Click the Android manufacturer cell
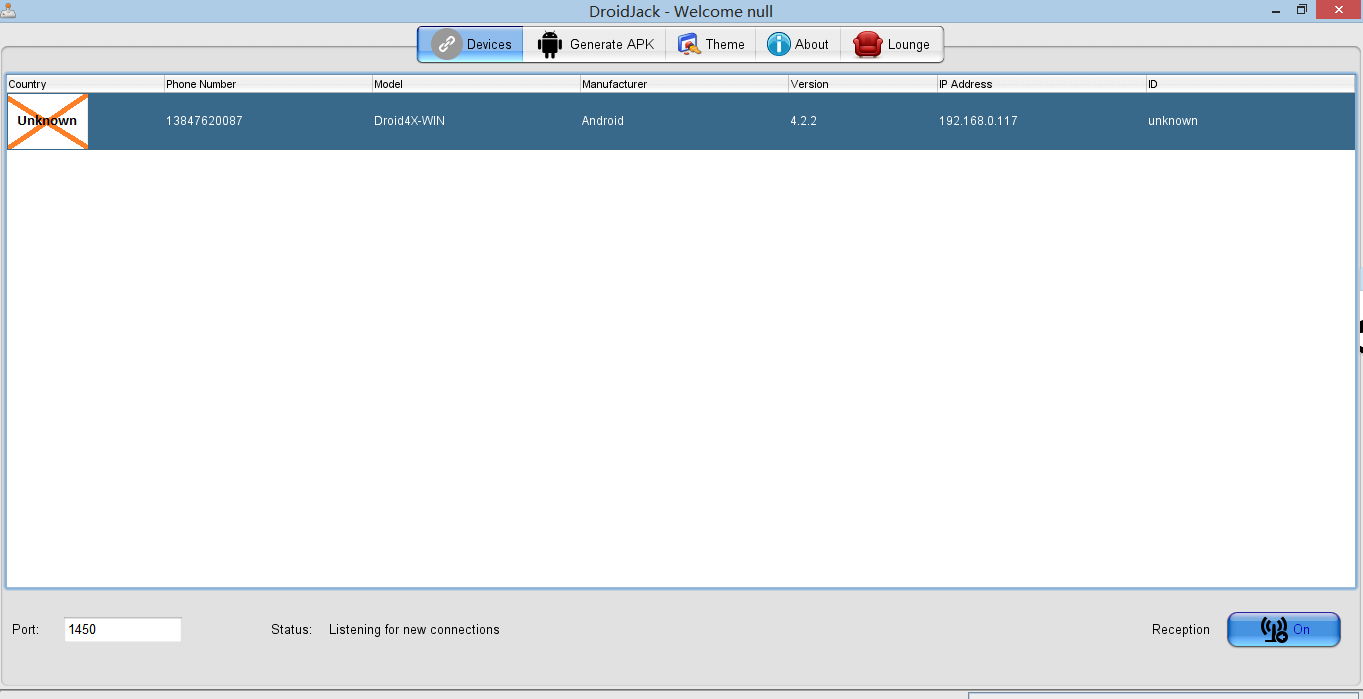 684,121
